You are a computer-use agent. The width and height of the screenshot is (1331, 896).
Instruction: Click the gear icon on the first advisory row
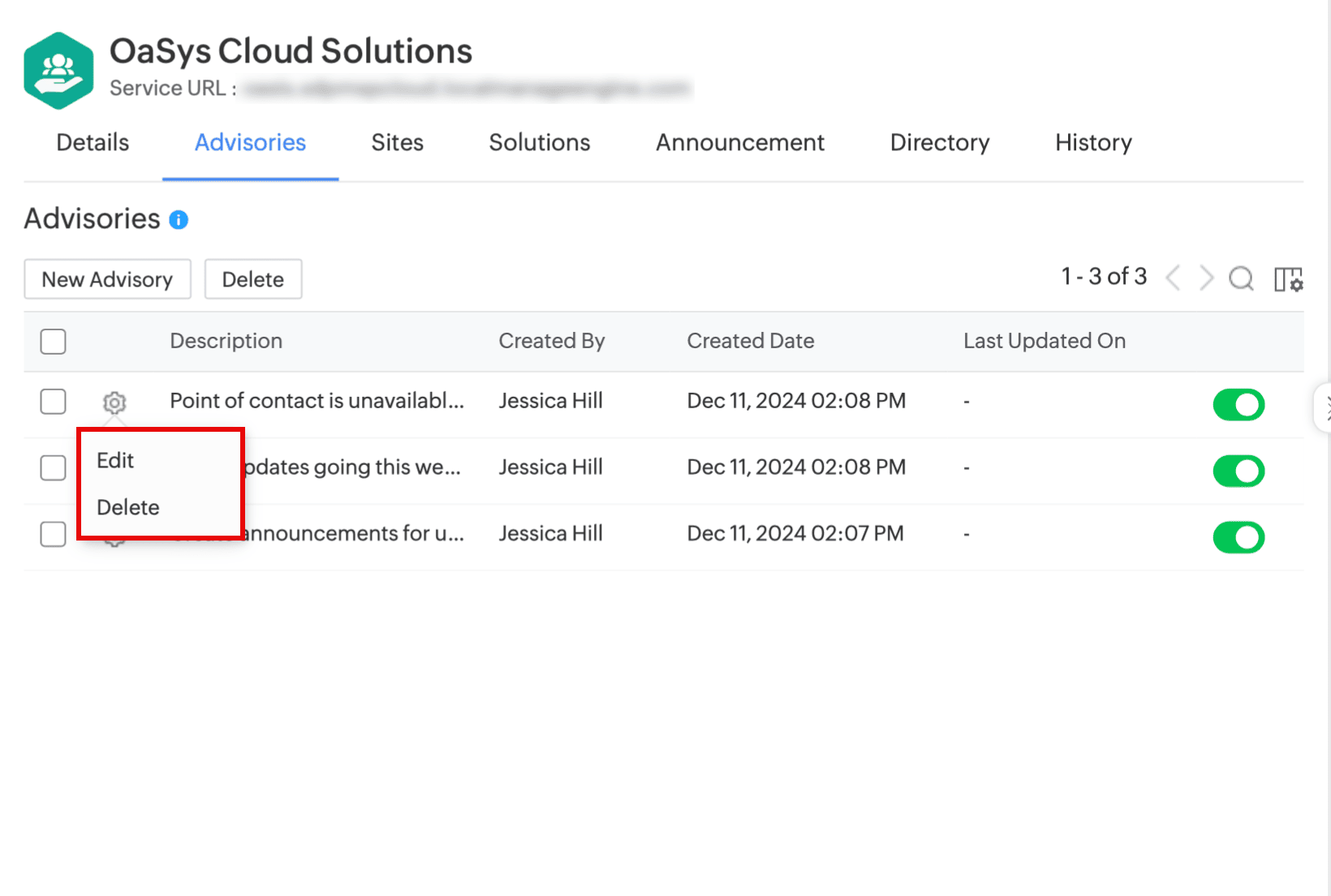(114, 403)
